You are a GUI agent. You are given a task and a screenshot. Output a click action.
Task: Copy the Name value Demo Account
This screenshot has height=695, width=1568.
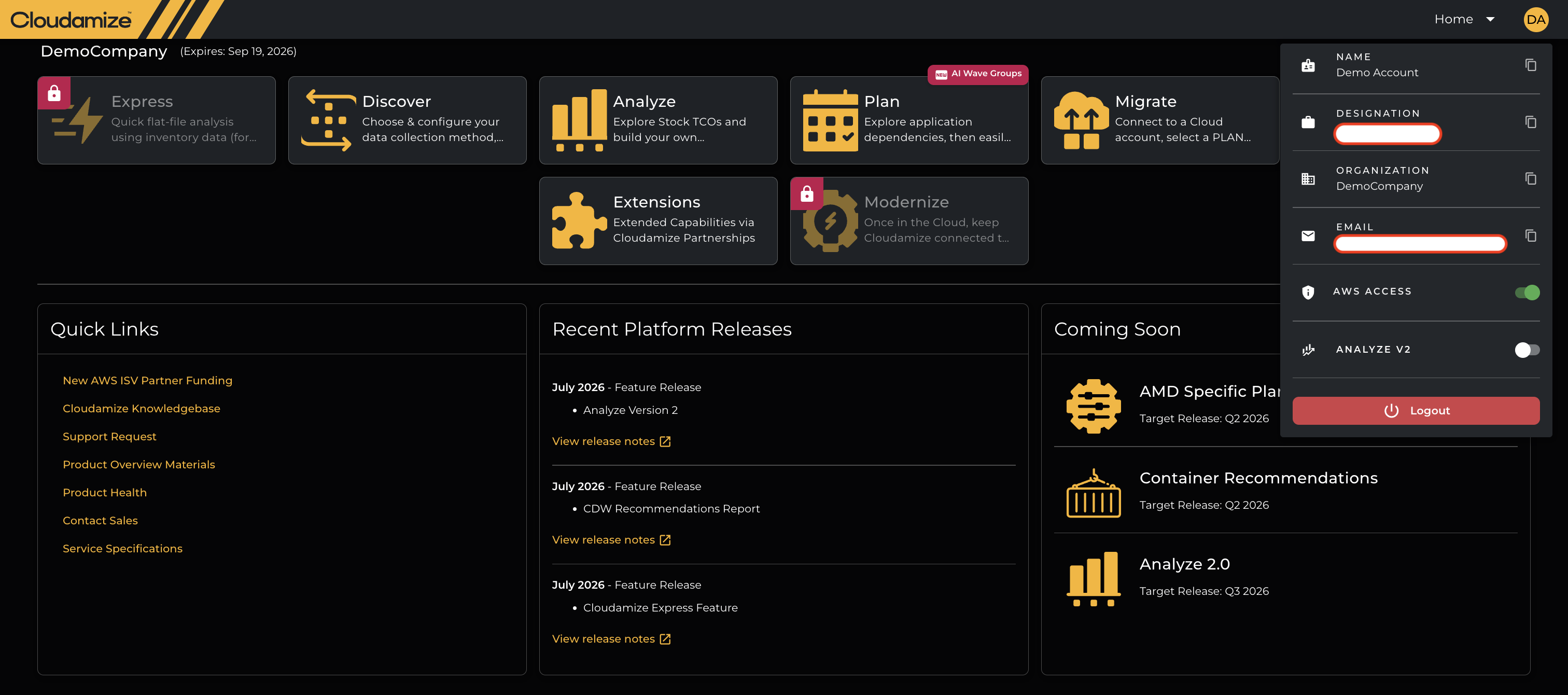(1530, 65)
